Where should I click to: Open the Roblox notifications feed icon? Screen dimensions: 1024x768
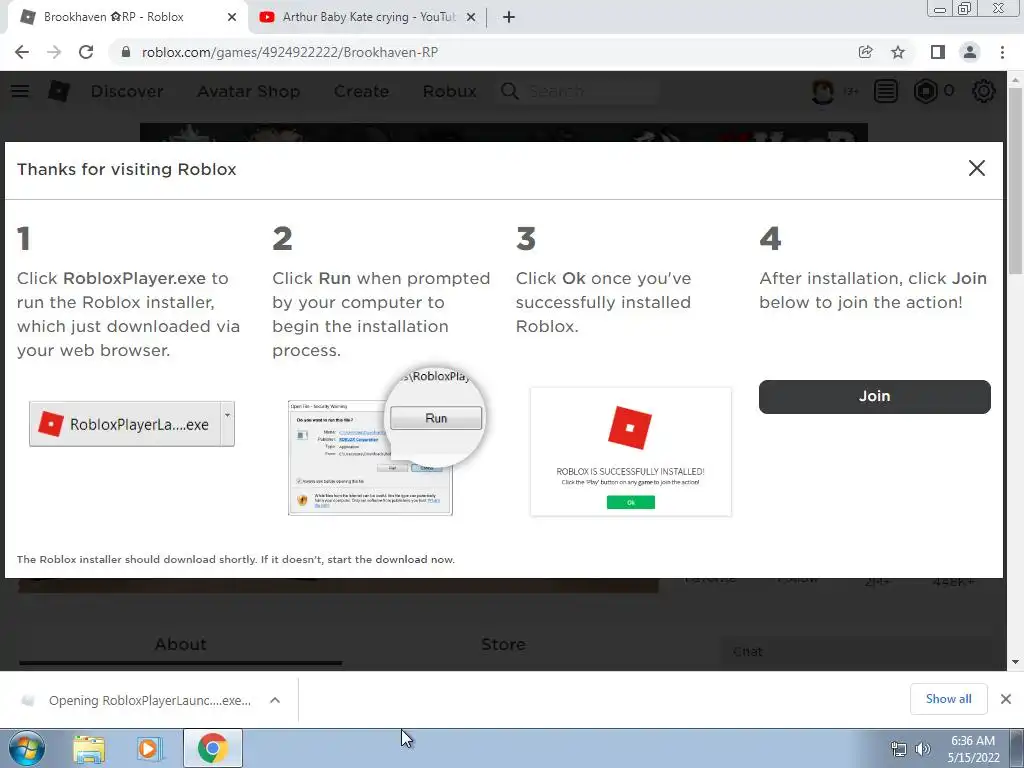pyautogui.click(x=886, y=91)
